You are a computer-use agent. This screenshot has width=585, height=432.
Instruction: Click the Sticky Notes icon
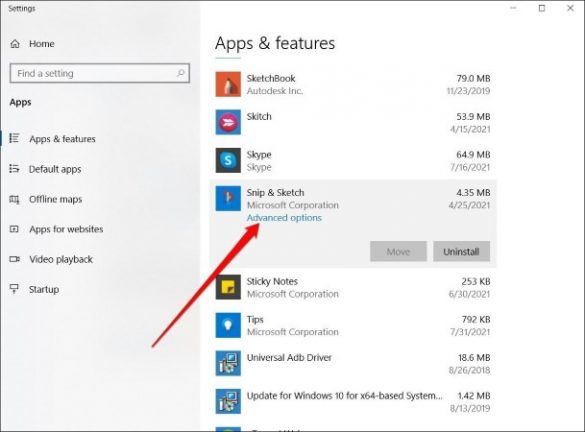pyautogui.click(x=228, y=287)
